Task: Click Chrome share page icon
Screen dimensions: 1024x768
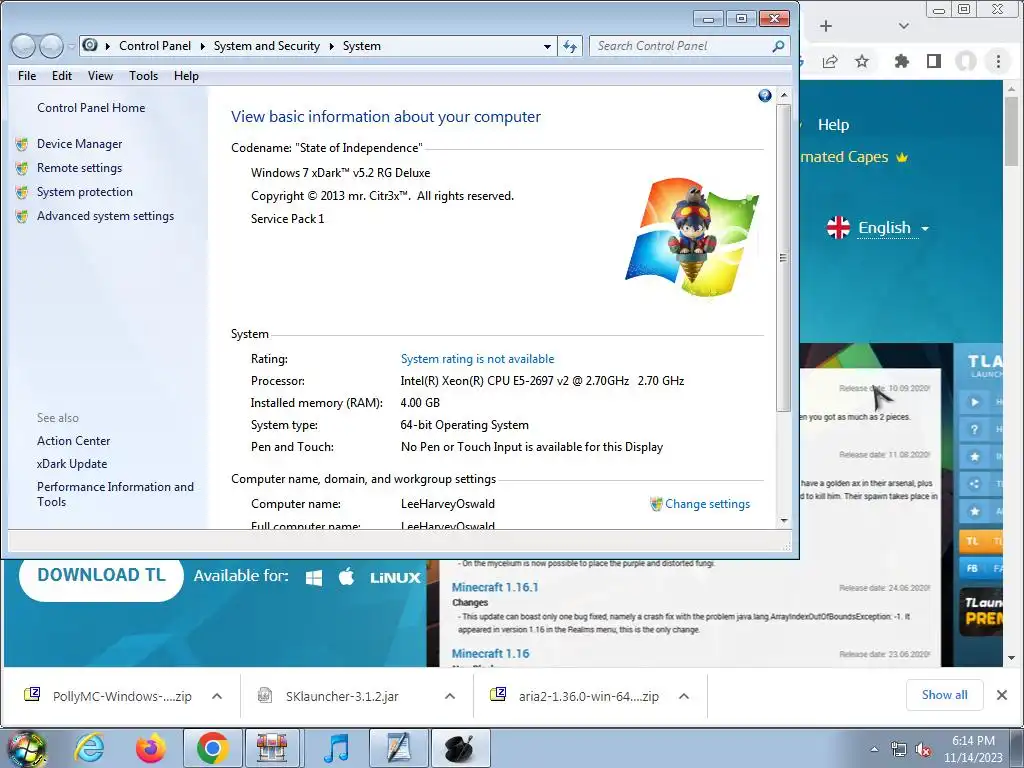Action: point(830,61)
